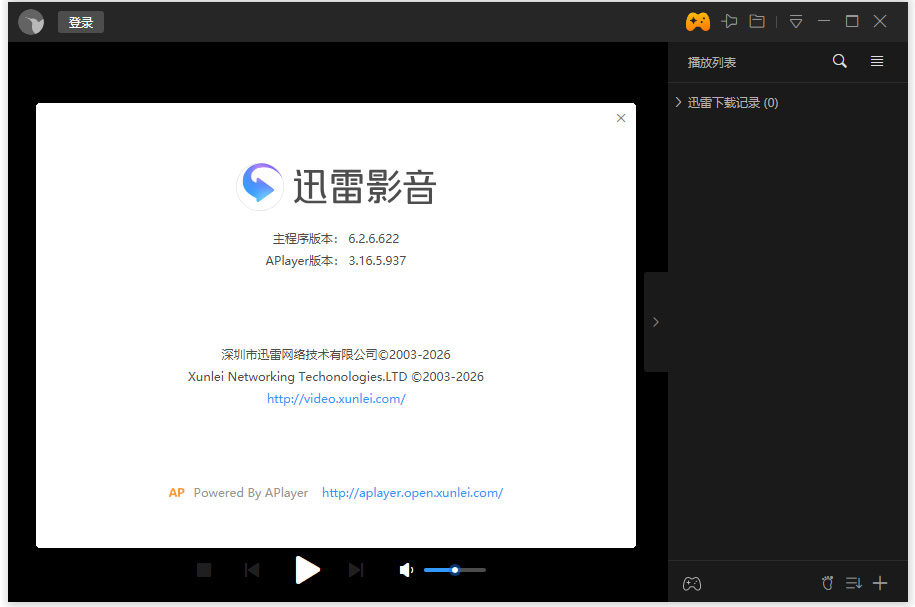
Task: Click the 登录 login button
Action: (x=80, y=21)
